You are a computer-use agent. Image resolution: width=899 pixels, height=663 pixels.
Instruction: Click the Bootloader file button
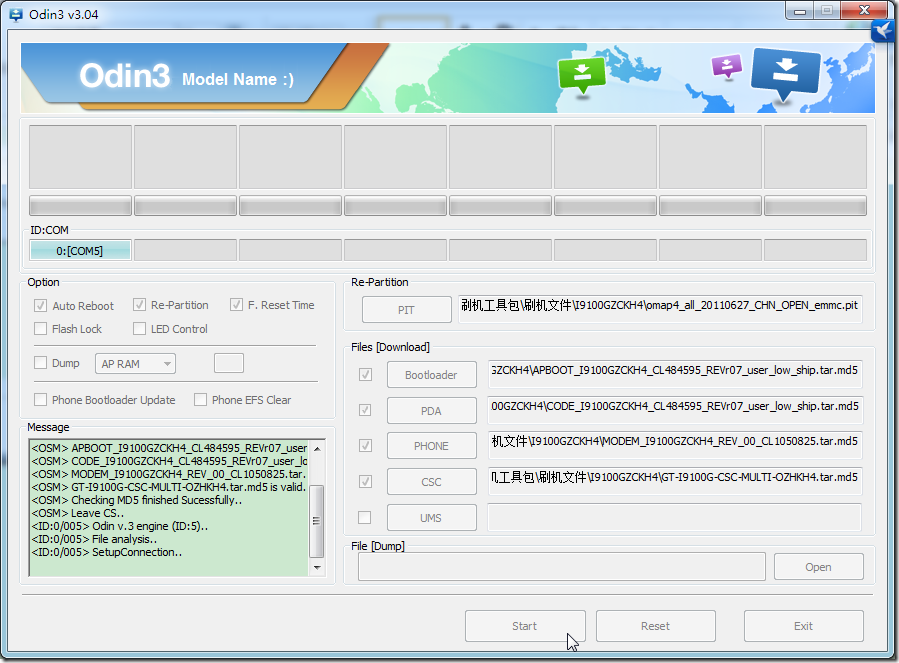(432, 375)
